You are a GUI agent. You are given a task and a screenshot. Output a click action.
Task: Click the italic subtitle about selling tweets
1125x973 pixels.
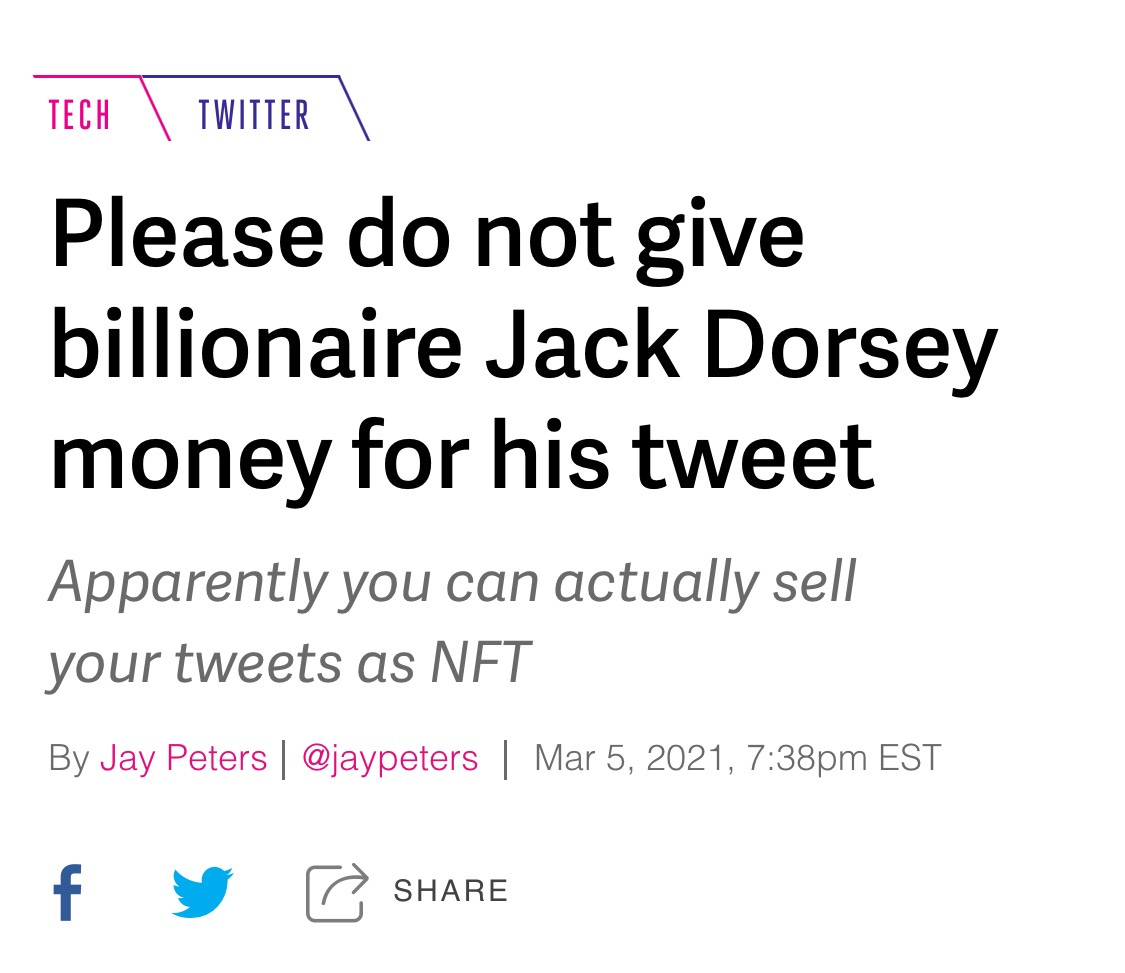pos(455,618)
